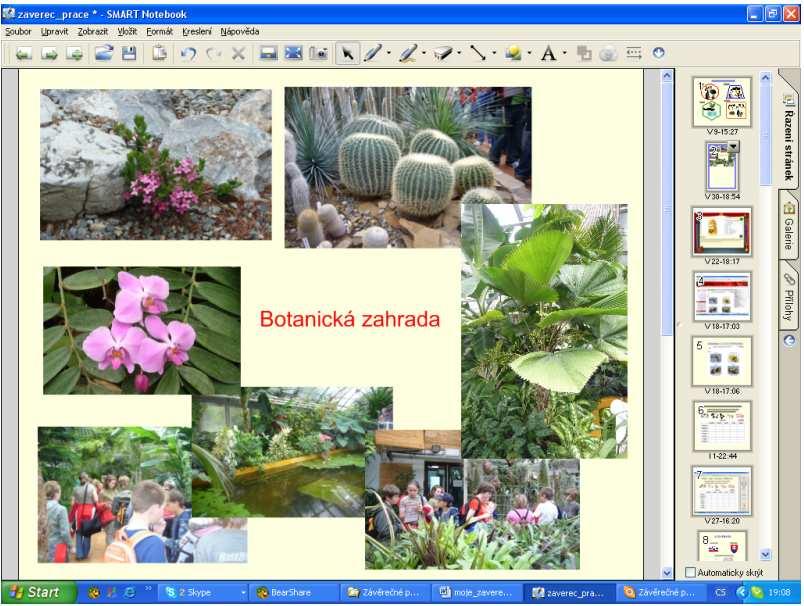The height and width of the screenshot is (606, 804).
Task: Click the transparency tool icon
Action: coord(608,53)
